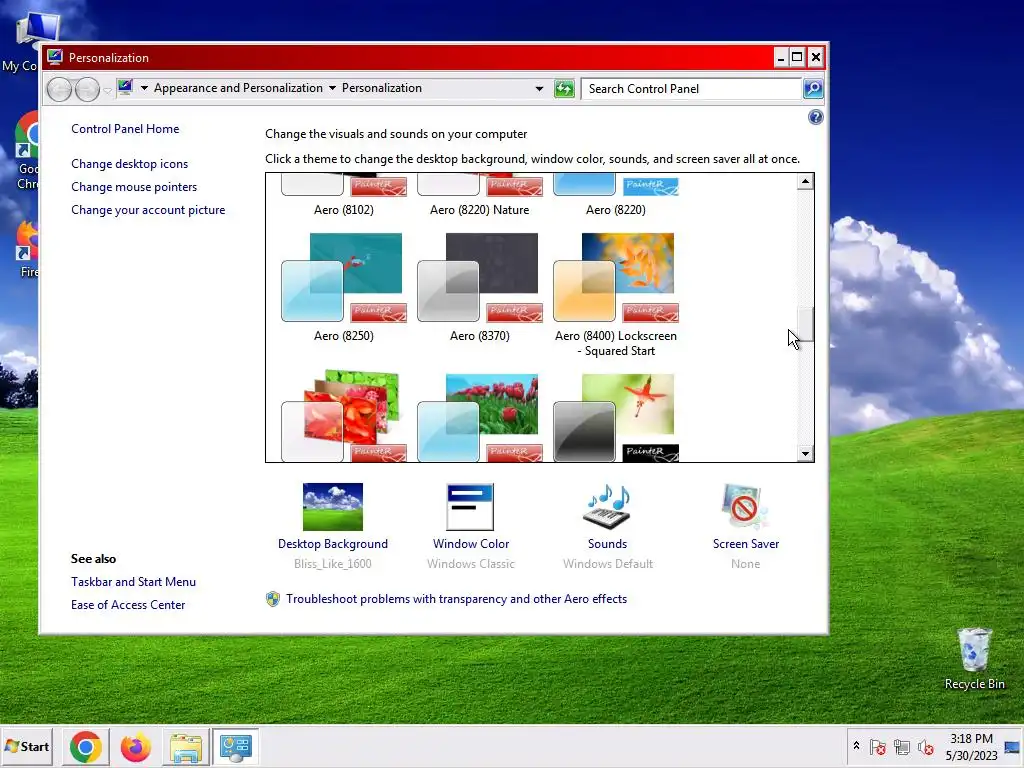Select the Aero (8370) theme

479,287
